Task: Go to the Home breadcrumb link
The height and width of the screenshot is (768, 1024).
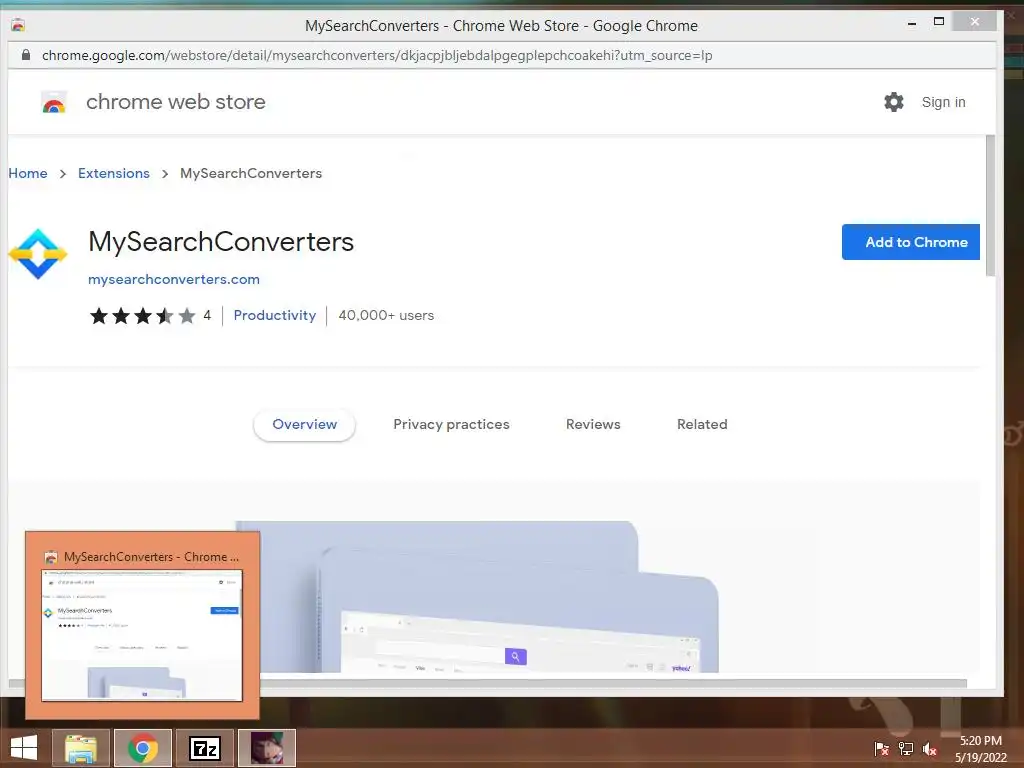Action: [x=28, y=173]
